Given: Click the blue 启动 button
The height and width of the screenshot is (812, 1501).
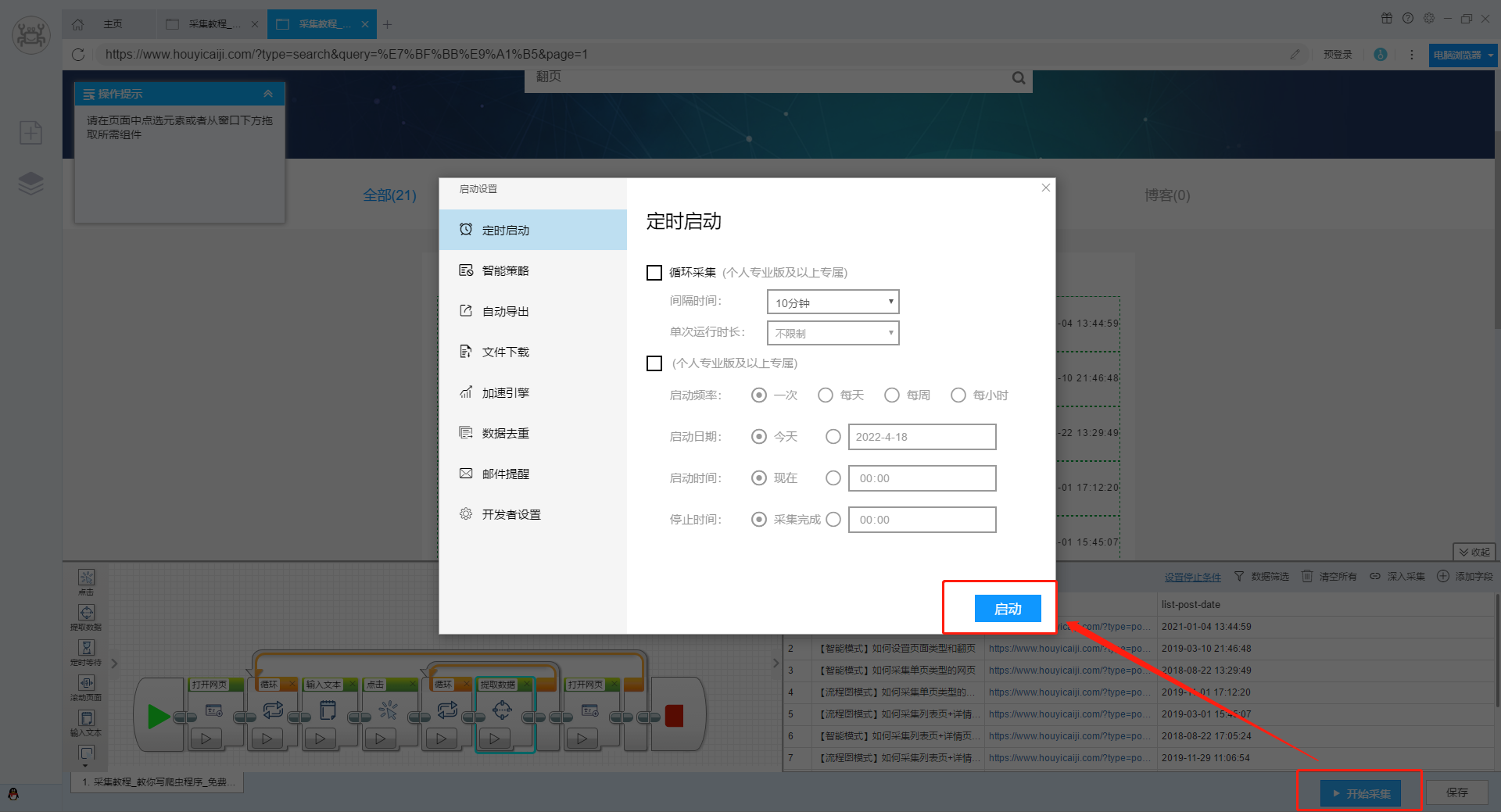Looking at the screenshot, I should (1008, 609).
